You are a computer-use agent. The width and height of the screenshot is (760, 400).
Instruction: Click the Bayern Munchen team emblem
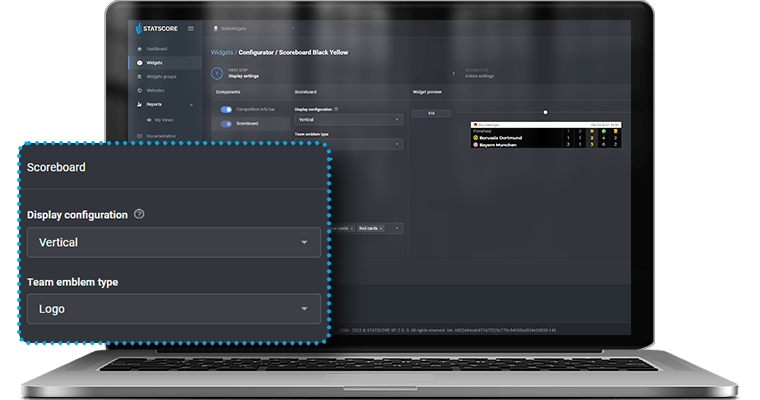click(x=475, y=144)
